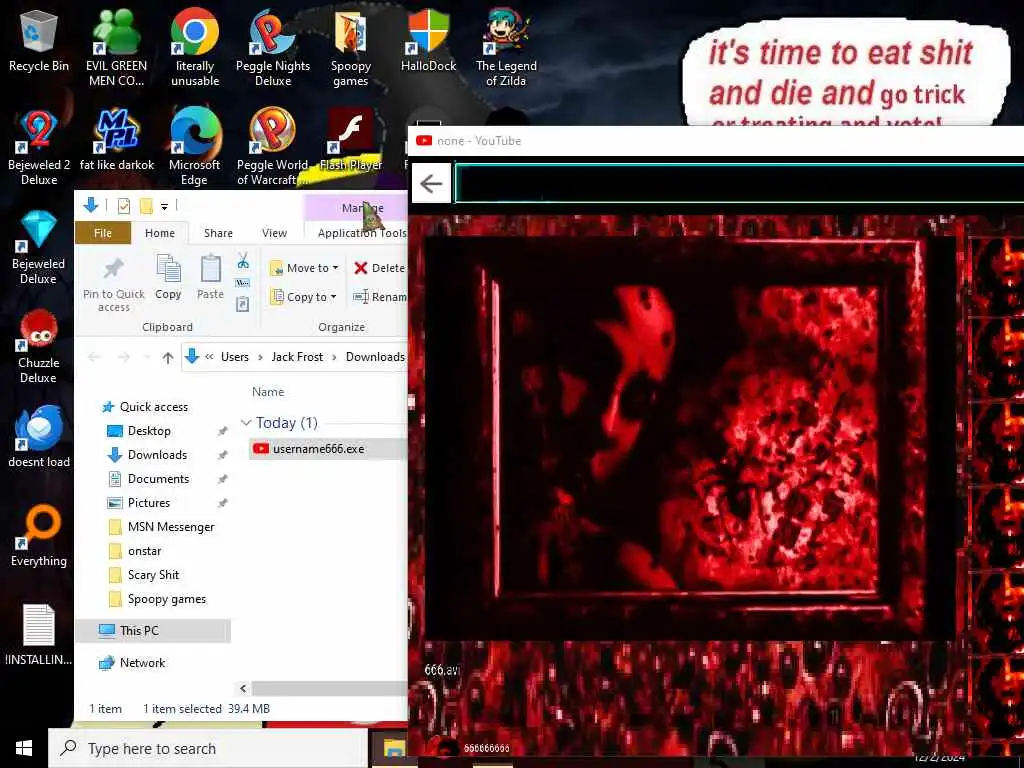Click the Cut scissors icon

pyautogui.click(x=243, y=261)
